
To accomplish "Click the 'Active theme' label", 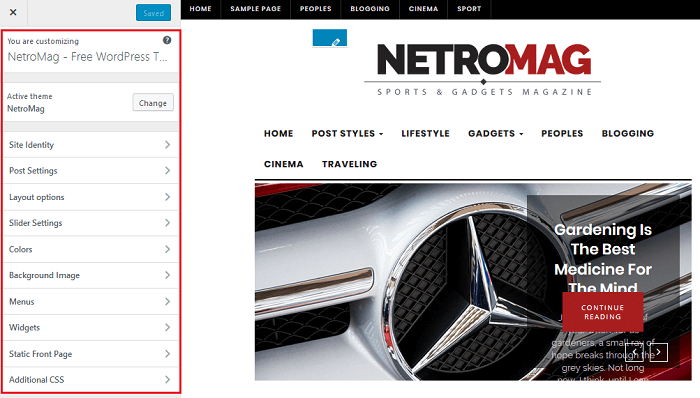I will click(29, 96).
